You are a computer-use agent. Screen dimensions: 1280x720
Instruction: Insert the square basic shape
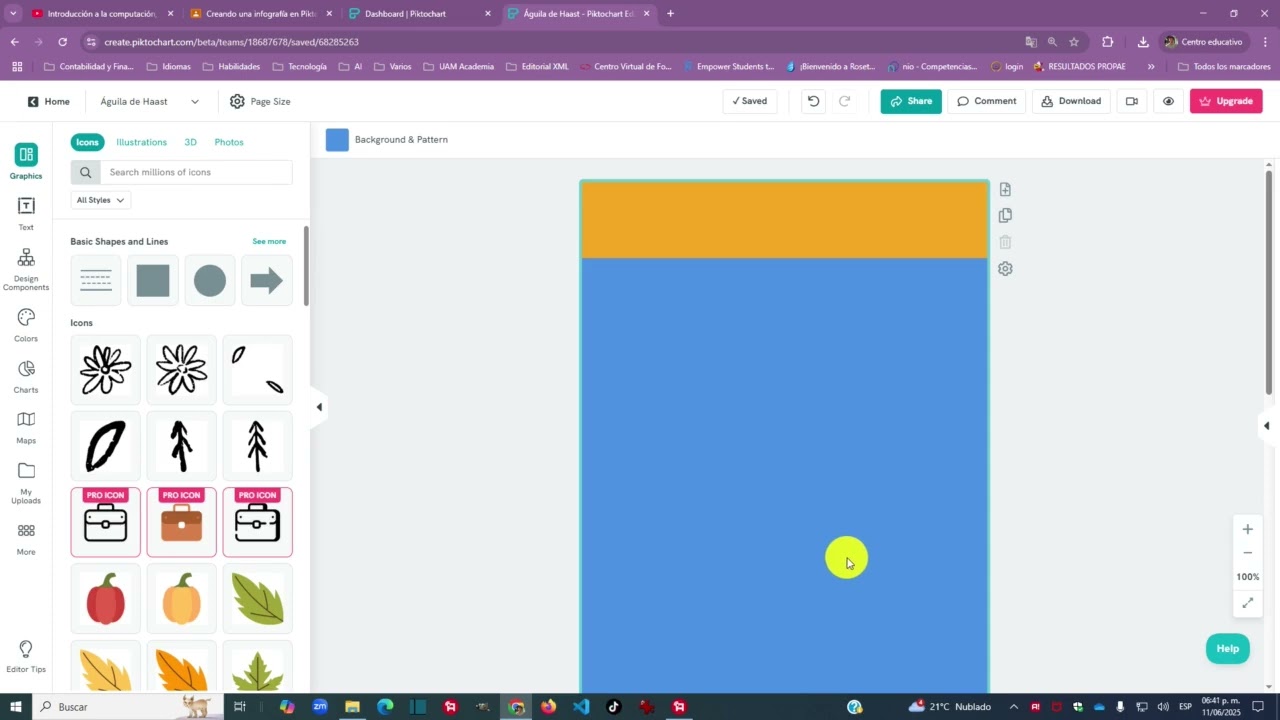(153, 281)
